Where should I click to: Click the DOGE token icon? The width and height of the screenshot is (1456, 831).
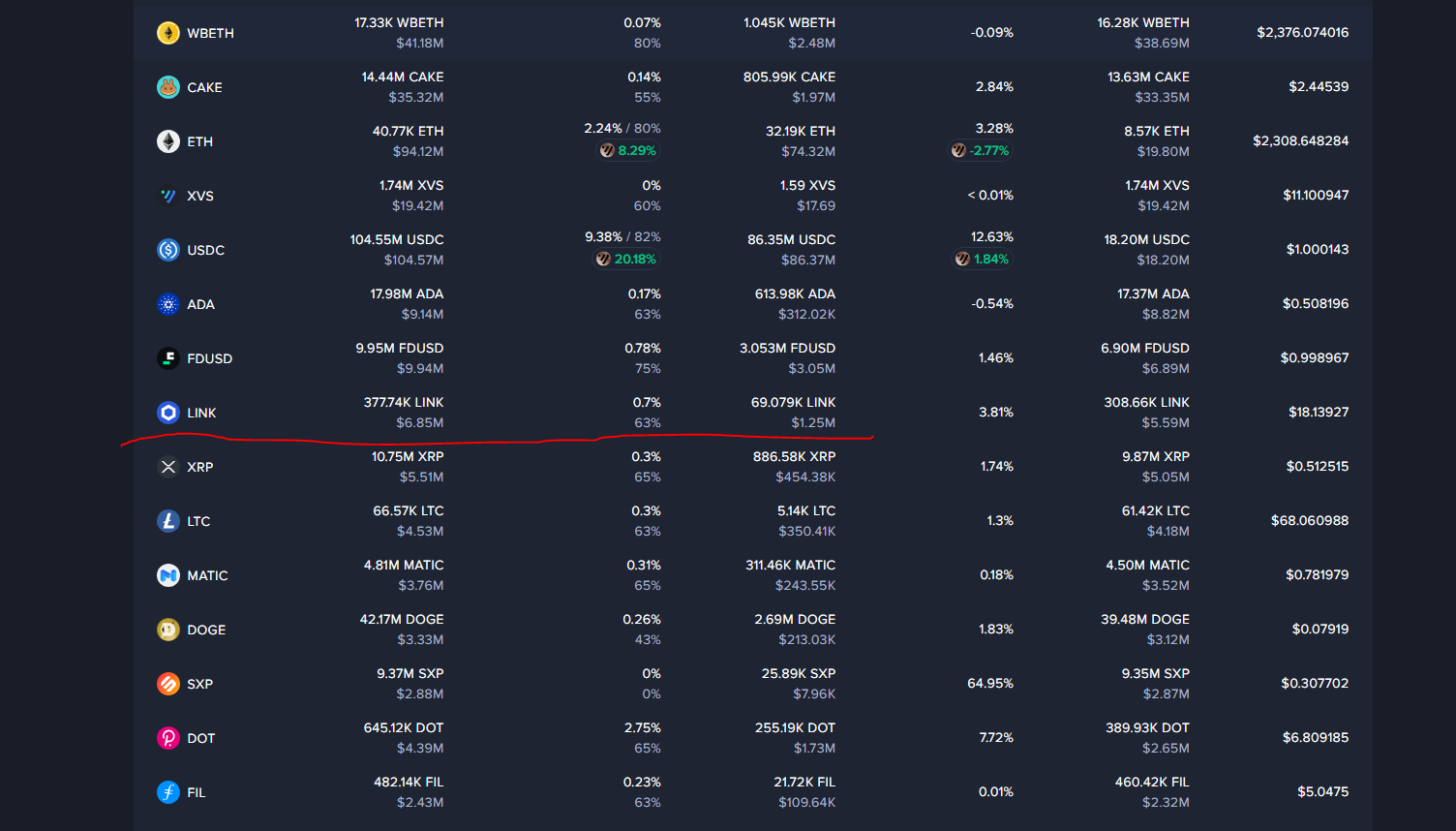[x=168, y=630]
